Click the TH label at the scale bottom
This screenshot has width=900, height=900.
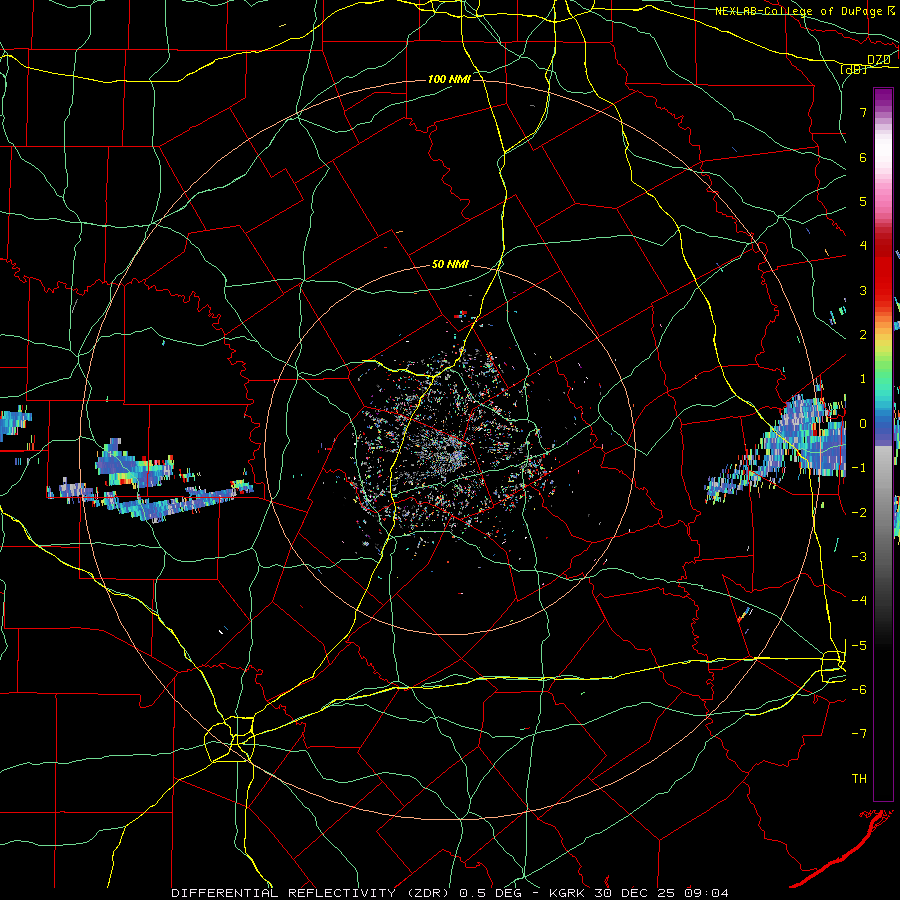tap(859, 779)
